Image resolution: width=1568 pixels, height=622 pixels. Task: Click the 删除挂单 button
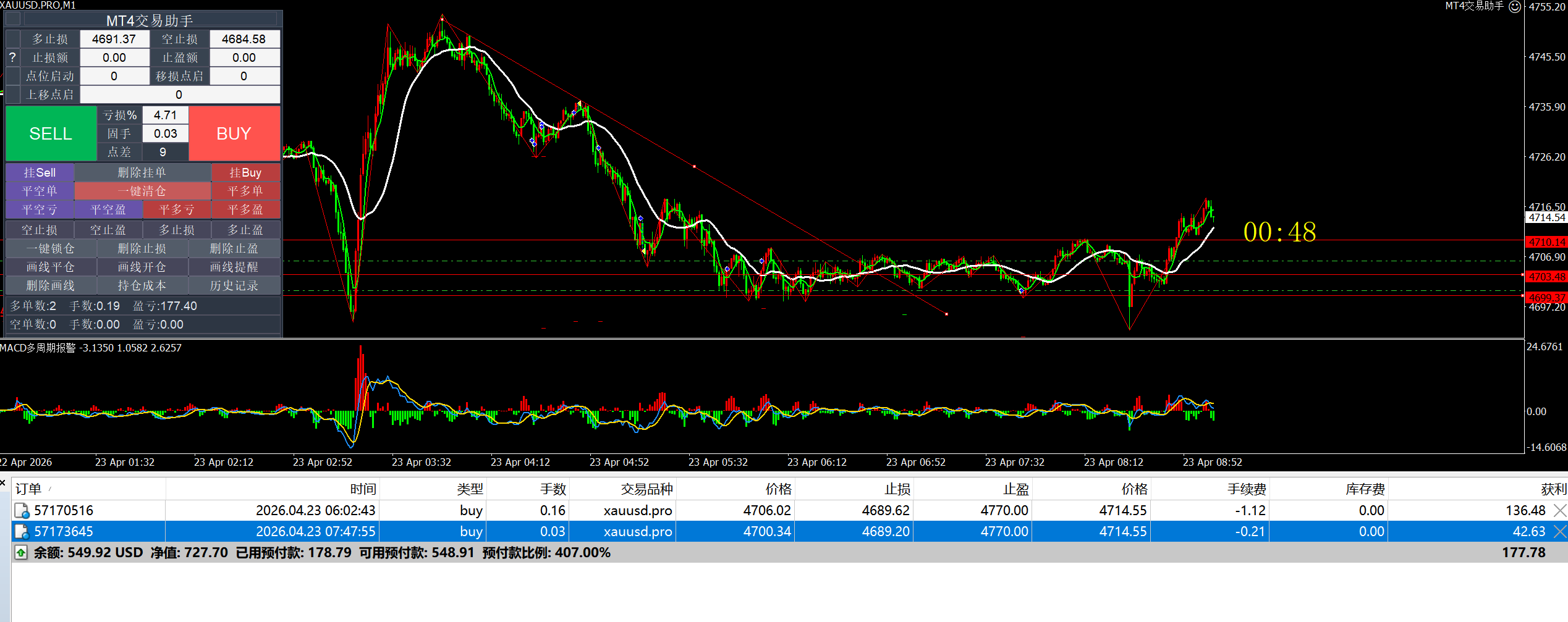(143, 173)
